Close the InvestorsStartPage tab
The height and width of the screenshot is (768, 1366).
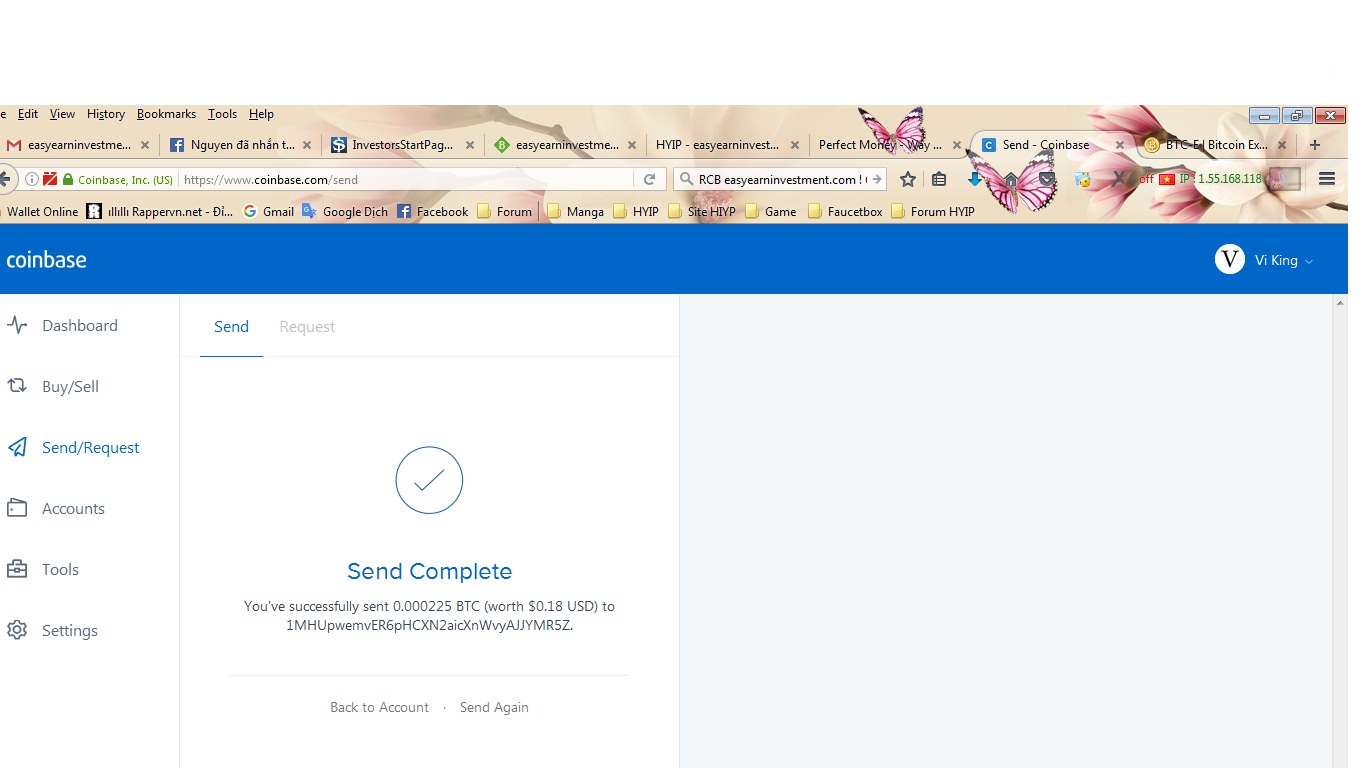[x=470, y=145]
